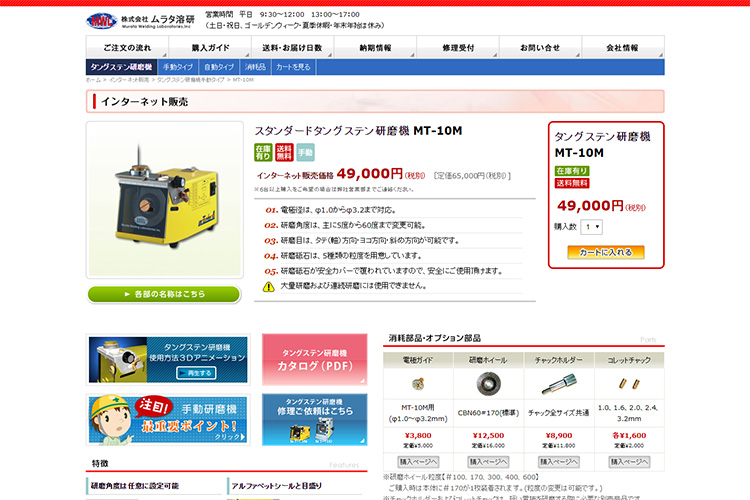The width and height of the screenshot is (750, 500).
Task: Click 電極ガイド column header
Action: point(418,360)
